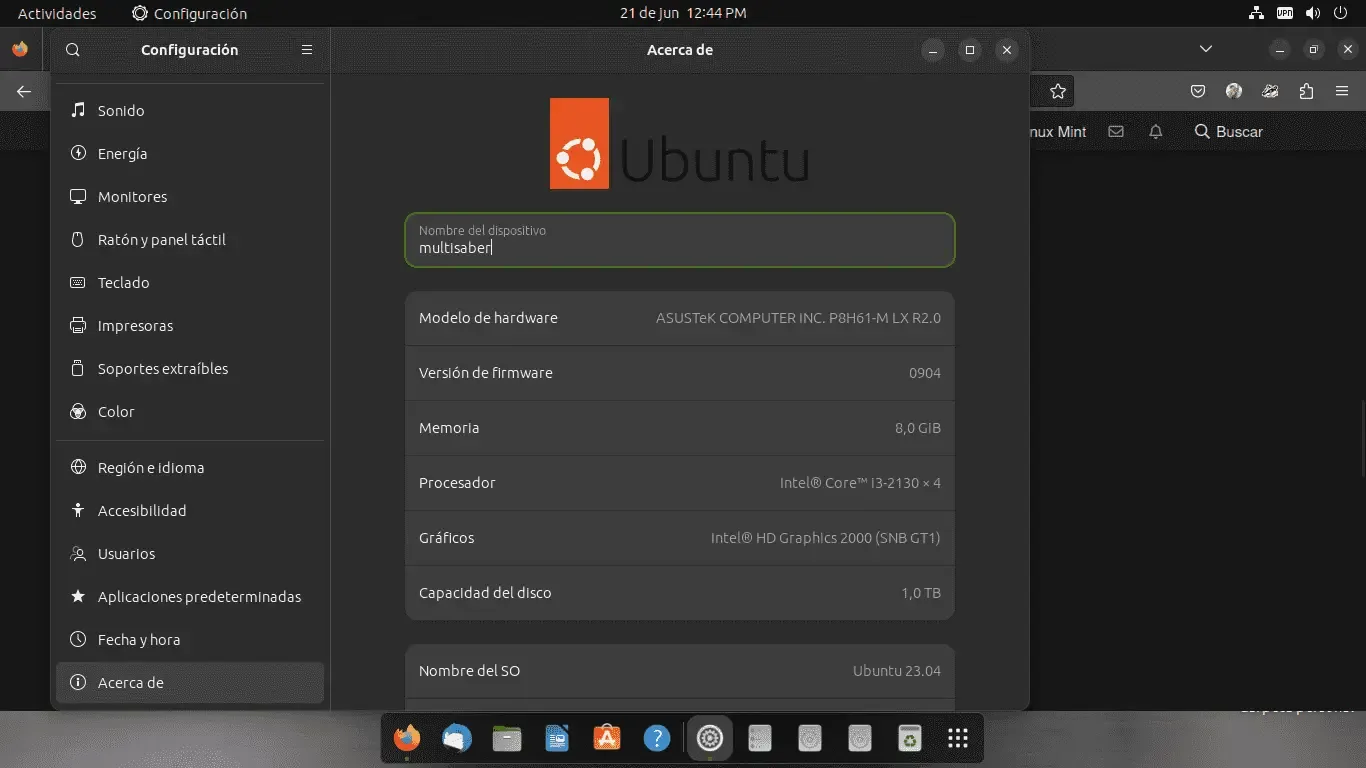
Task: Click the Modelo de hardware row
Action: pyautogui.click(x=680, y=318)
